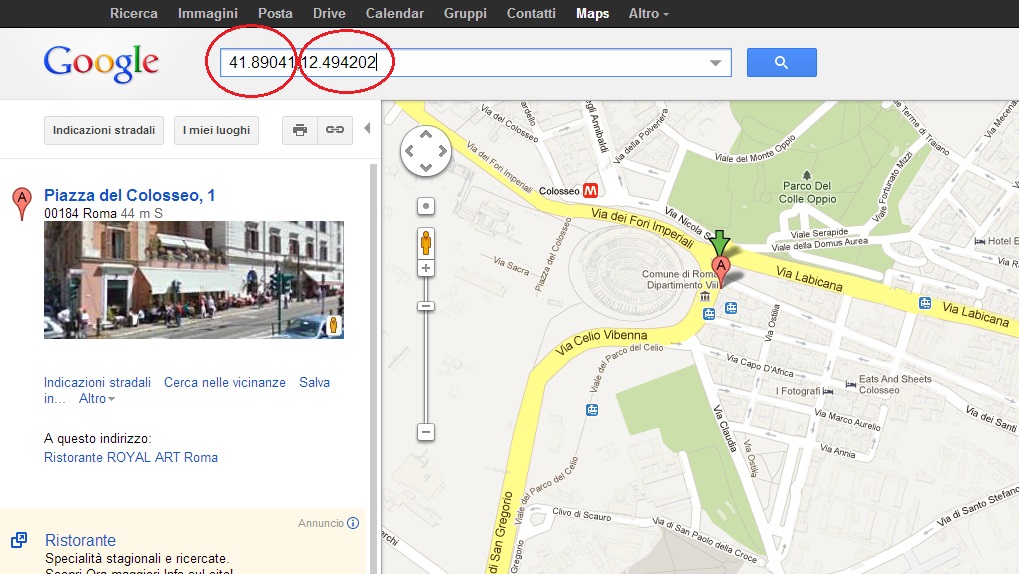
Task: Open the Piazza del Colosseo, 1 result link
Action: coord(129,195)
